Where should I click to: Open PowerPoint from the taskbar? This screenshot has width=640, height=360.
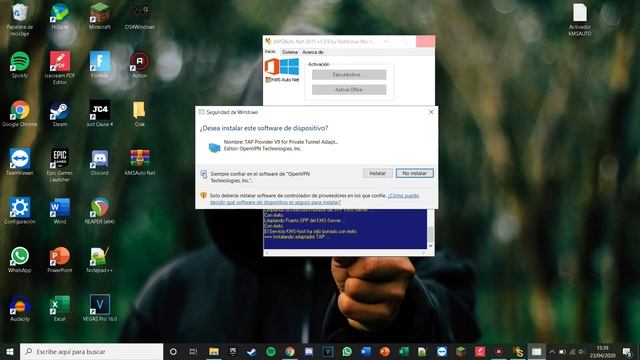[x=384, y=351]
